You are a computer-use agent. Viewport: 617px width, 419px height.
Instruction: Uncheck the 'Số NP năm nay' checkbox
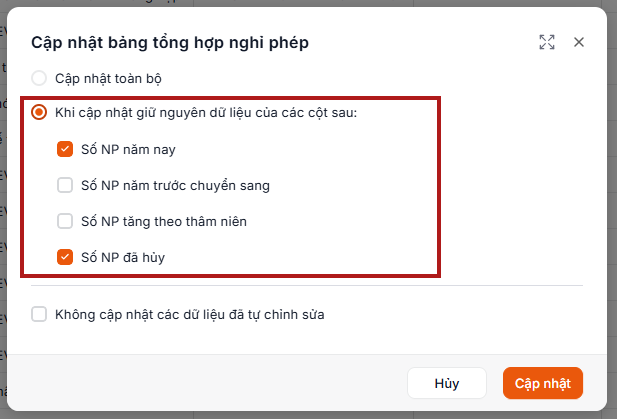(x=65, y=149)
